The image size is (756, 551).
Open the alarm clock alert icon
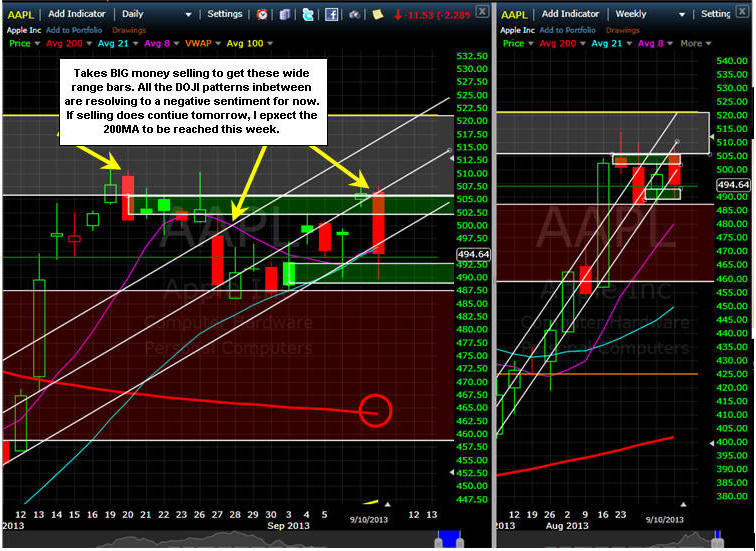[x=262, y=14]
